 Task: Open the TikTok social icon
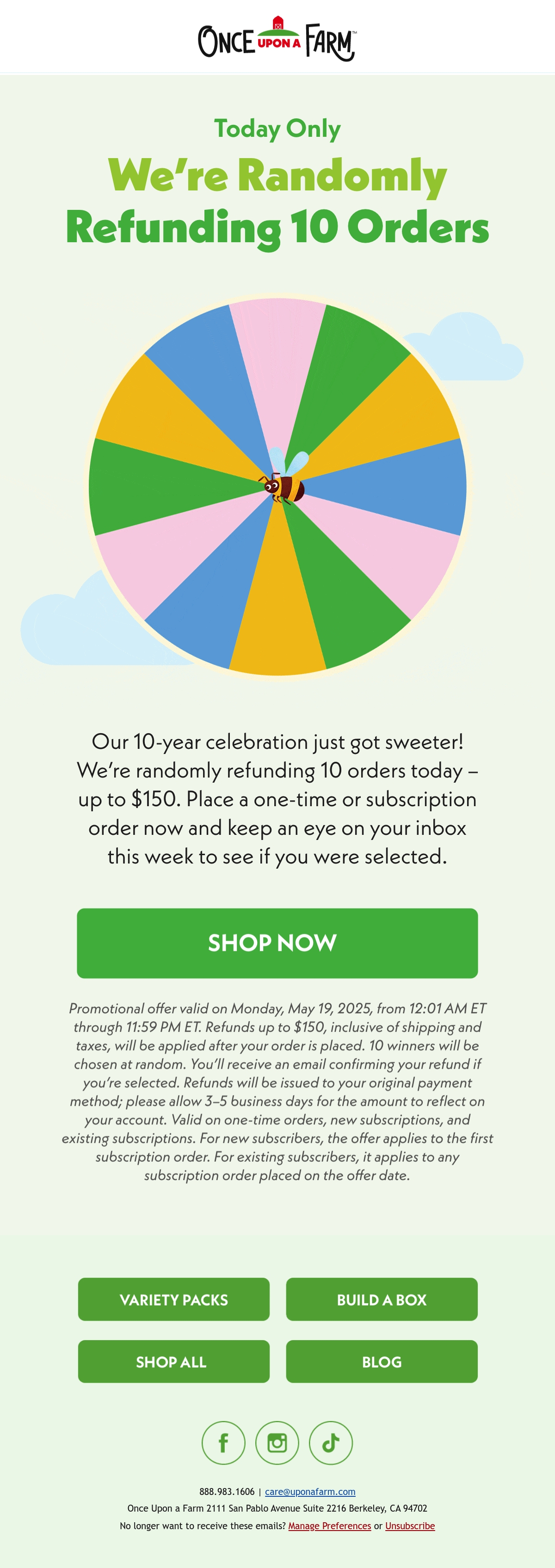331,1443
